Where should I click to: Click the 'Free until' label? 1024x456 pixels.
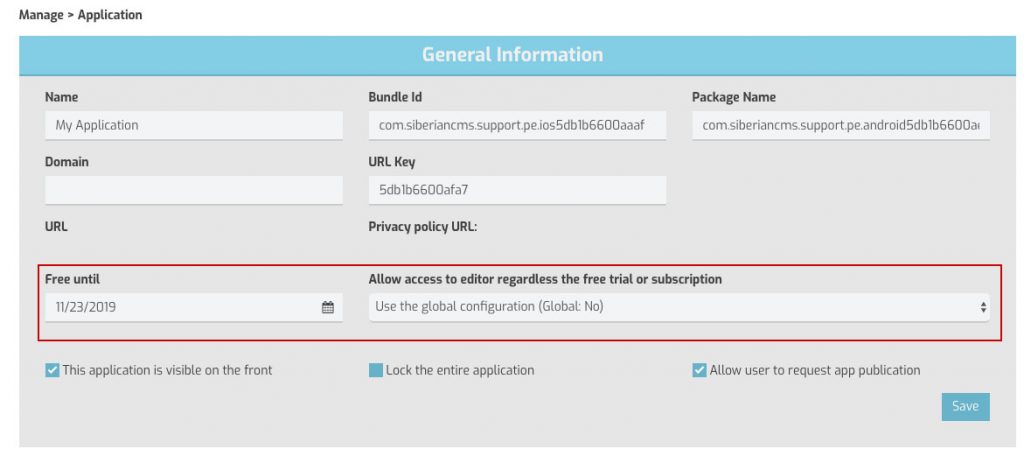[72, 279]
